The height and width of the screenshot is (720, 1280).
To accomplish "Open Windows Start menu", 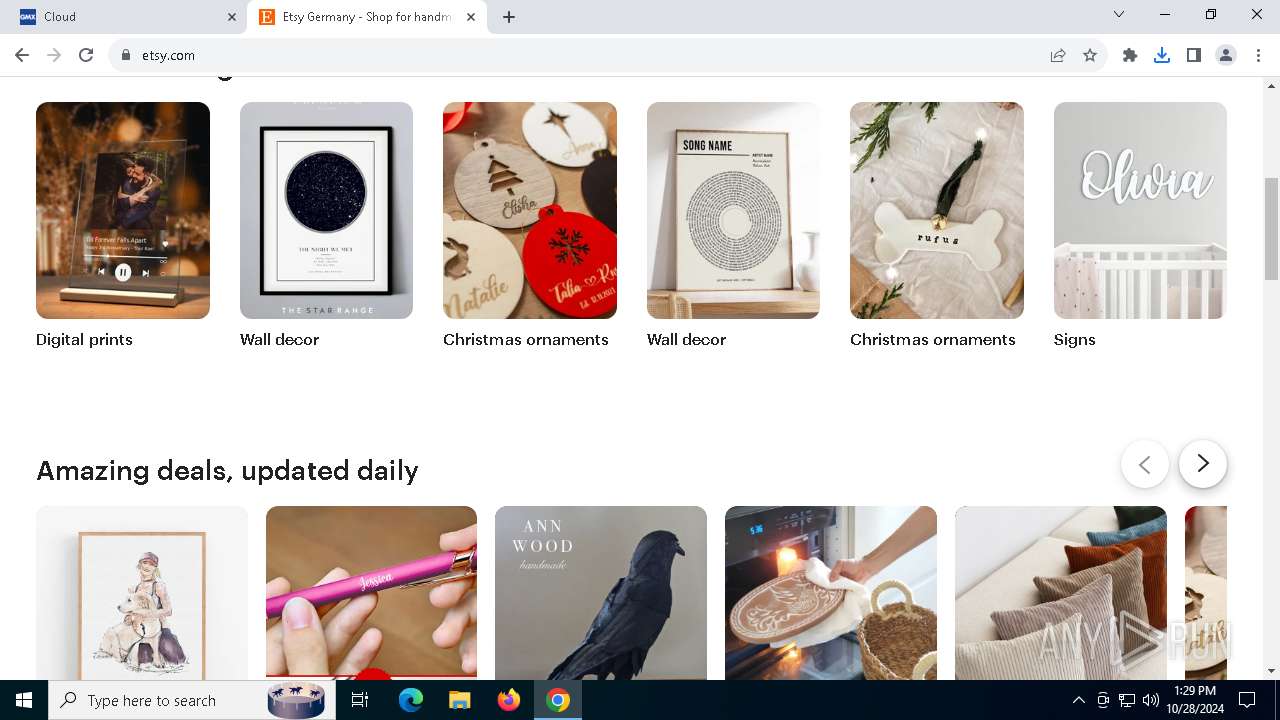I will click(24, 700).
